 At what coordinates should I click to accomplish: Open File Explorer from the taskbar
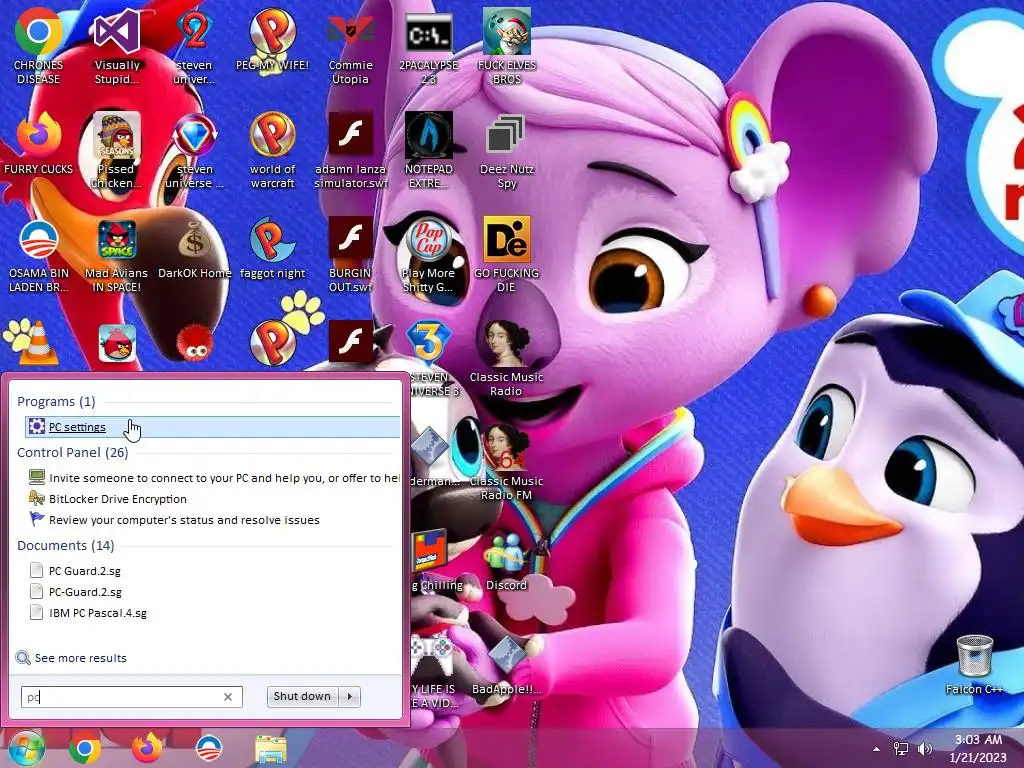click(271, 748)
